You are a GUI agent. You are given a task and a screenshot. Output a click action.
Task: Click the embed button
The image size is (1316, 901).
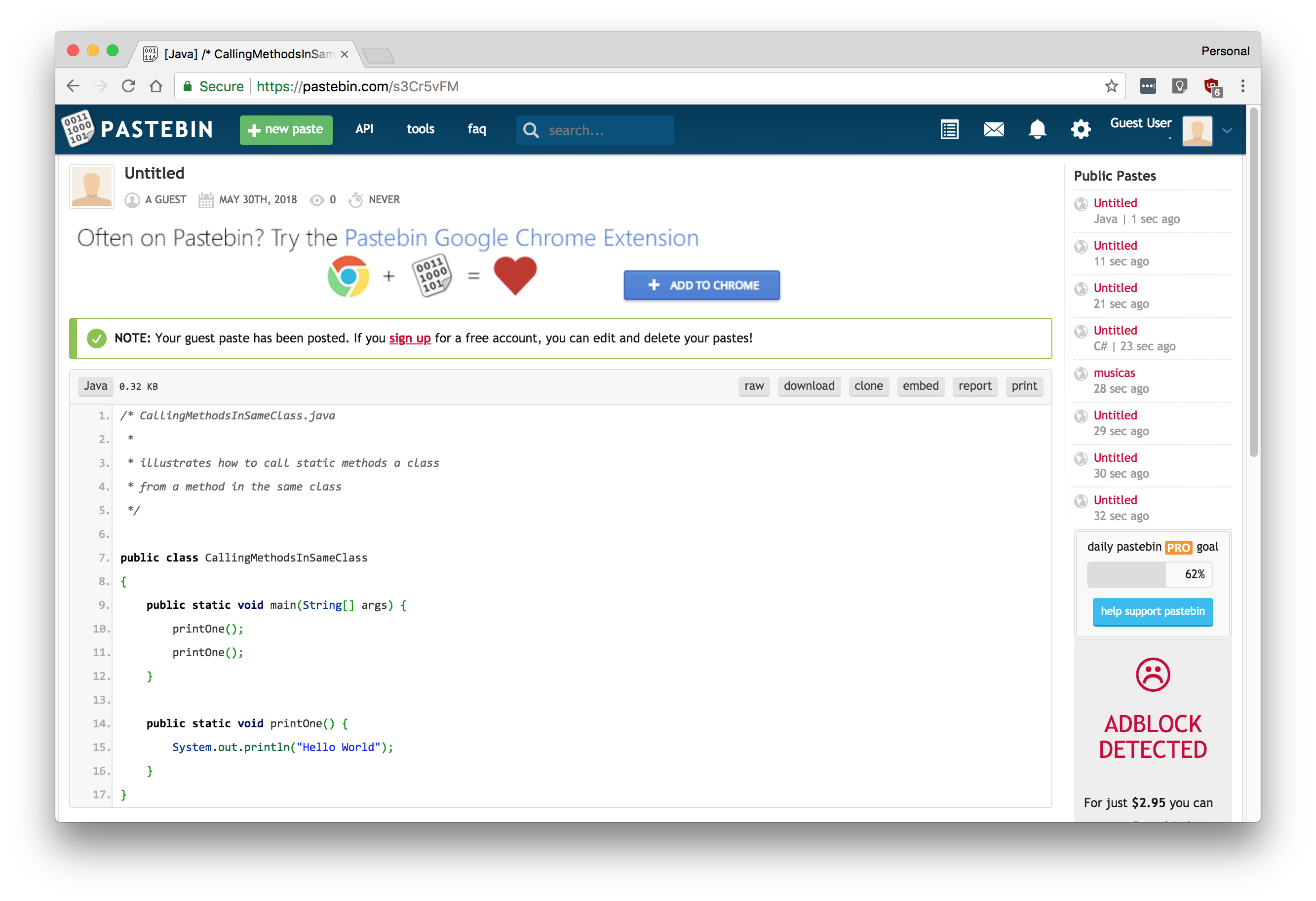click(x=920, y=386)
